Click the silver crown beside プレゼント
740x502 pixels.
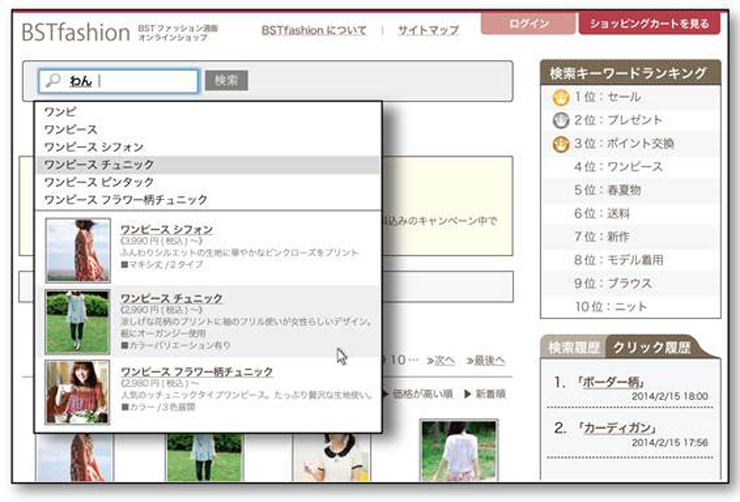560,120
